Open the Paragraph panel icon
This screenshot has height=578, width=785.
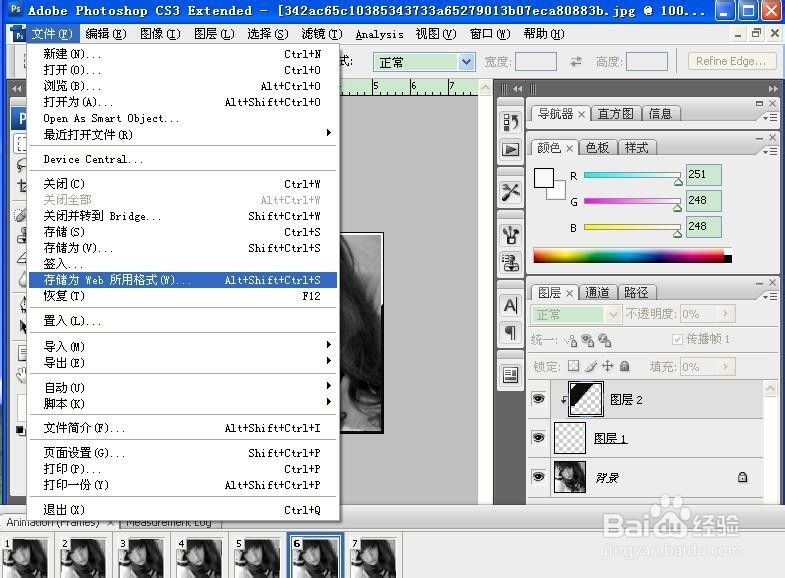pyautogui.click(x=511, y=332)
